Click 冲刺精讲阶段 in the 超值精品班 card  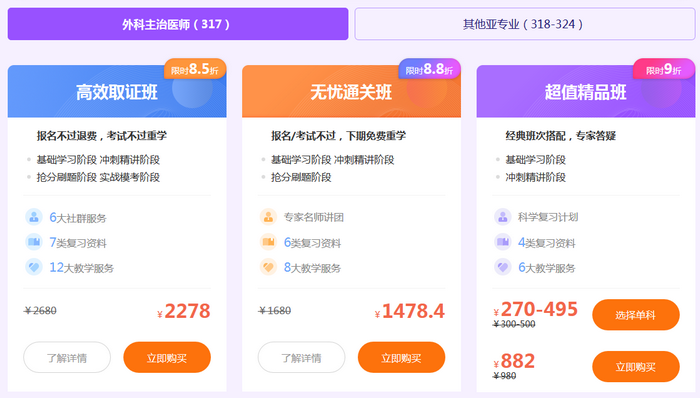536,177
